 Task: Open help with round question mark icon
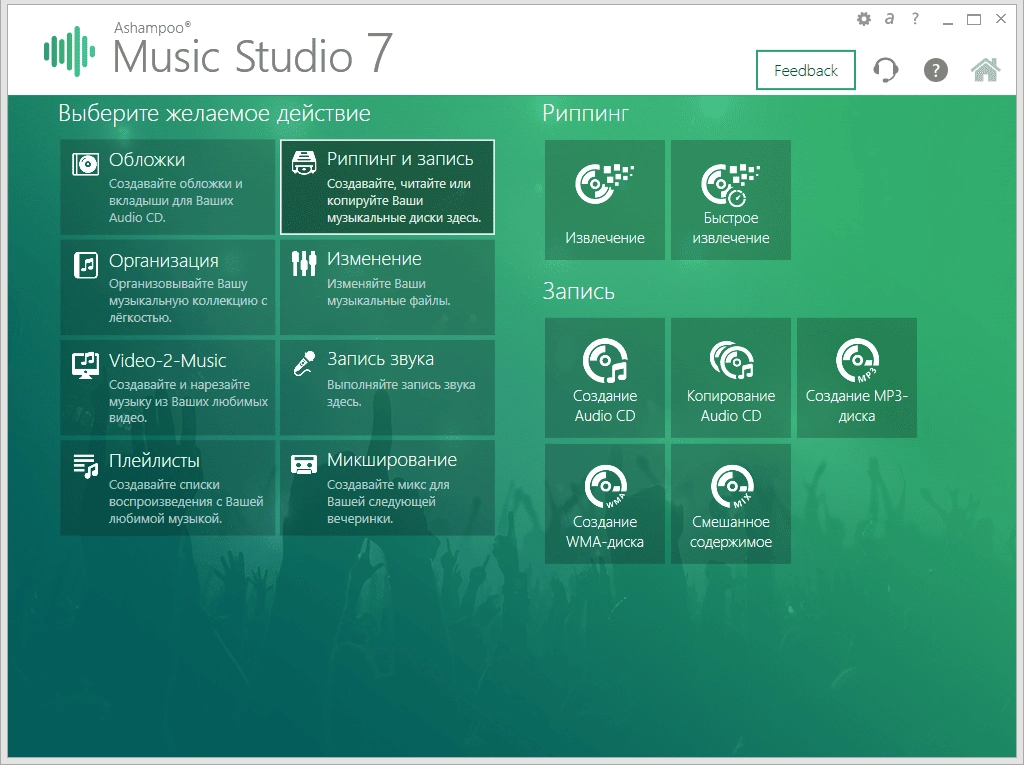coord(935,70)
